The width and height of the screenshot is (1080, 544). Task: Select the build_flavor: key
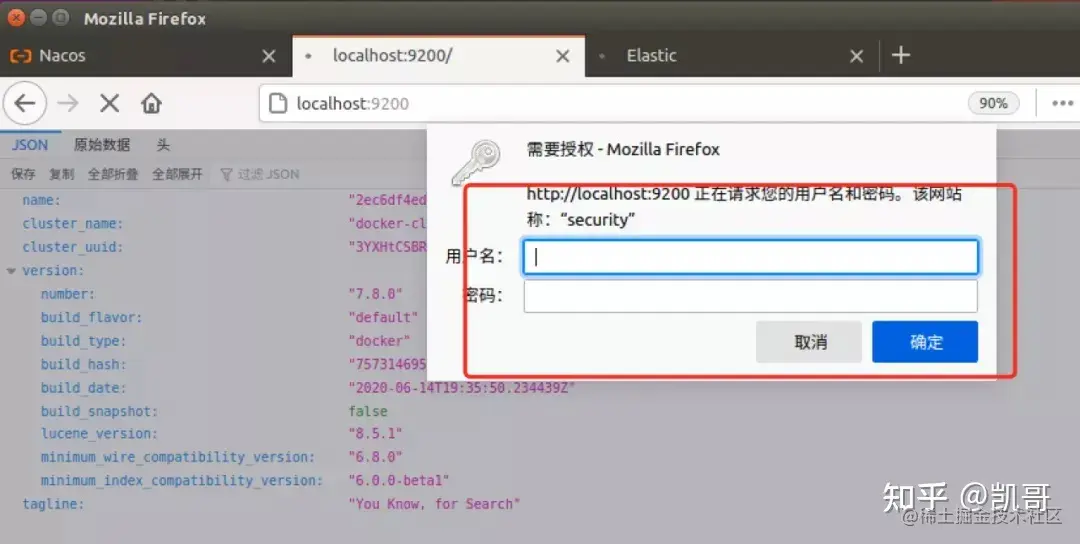click(x=91, y=317)
